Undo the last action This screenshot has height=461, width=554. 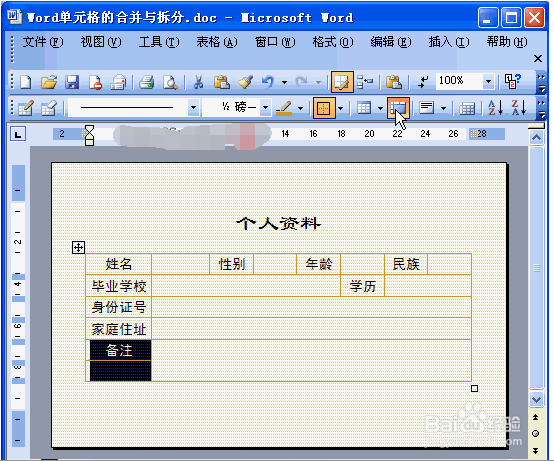click(267, 82)
